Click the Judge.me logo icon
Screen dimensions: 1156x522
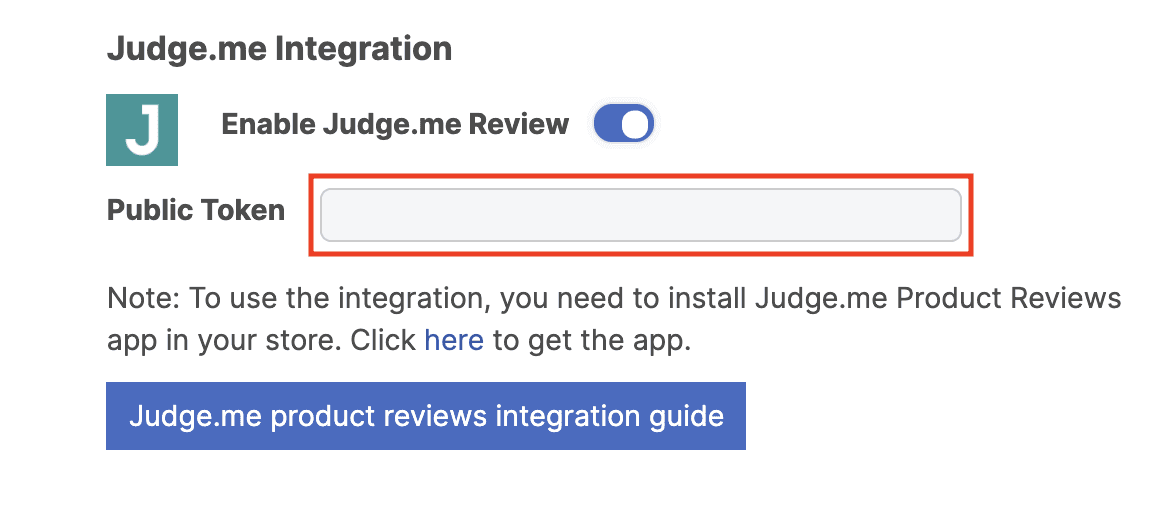point(142,130)
